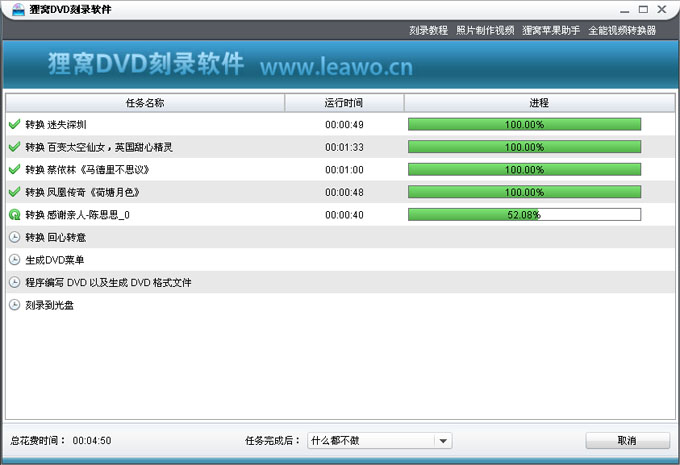The width and height of the screenshot is (680, 465).
Task: Click the checkmark icon for 蔡依林 task
Action: [x=14, y=169]
